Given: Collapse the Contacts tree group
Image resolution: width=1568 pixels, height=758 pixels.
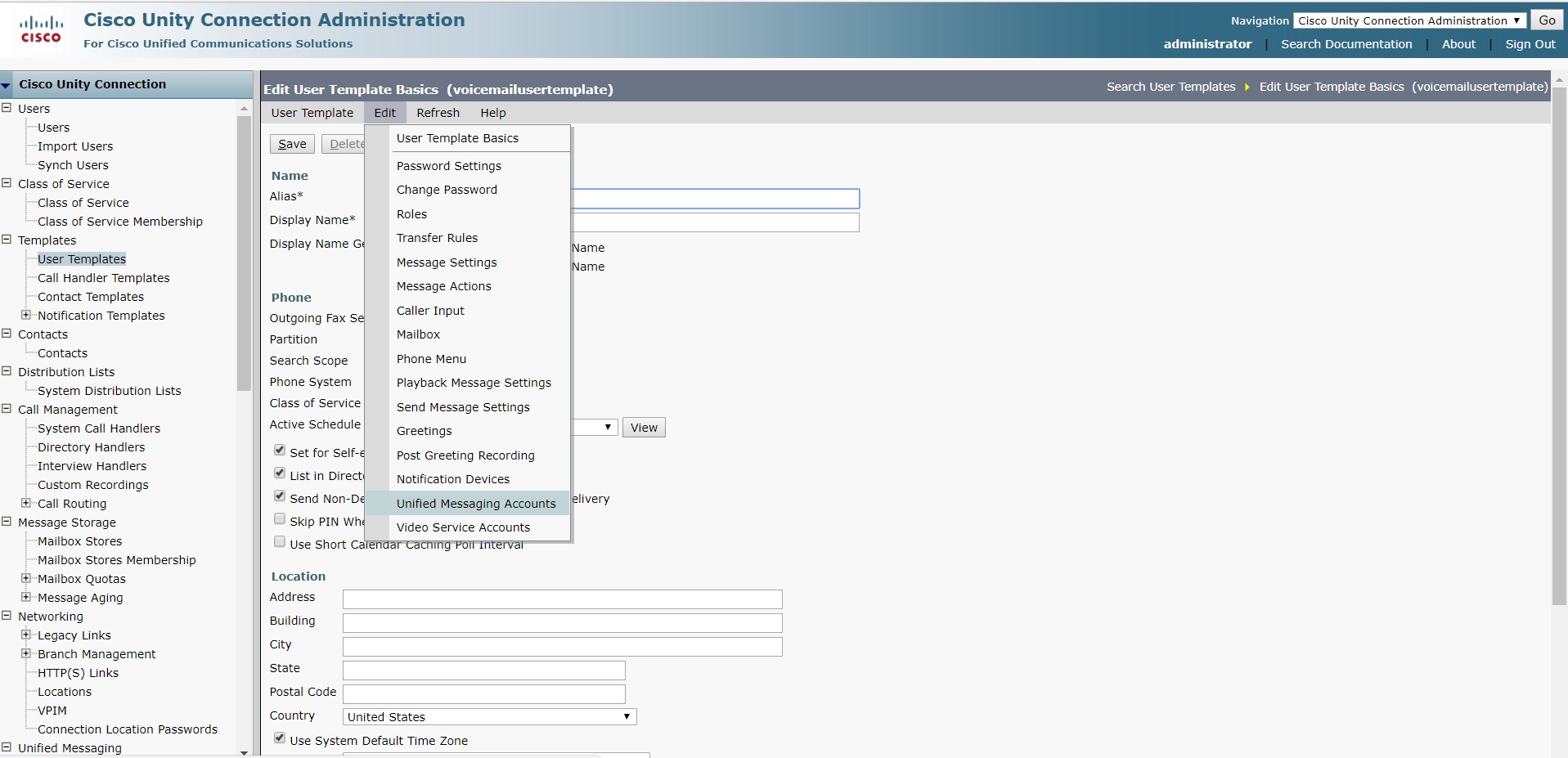Looking at the screenshot, I should (x=7, y=334).
